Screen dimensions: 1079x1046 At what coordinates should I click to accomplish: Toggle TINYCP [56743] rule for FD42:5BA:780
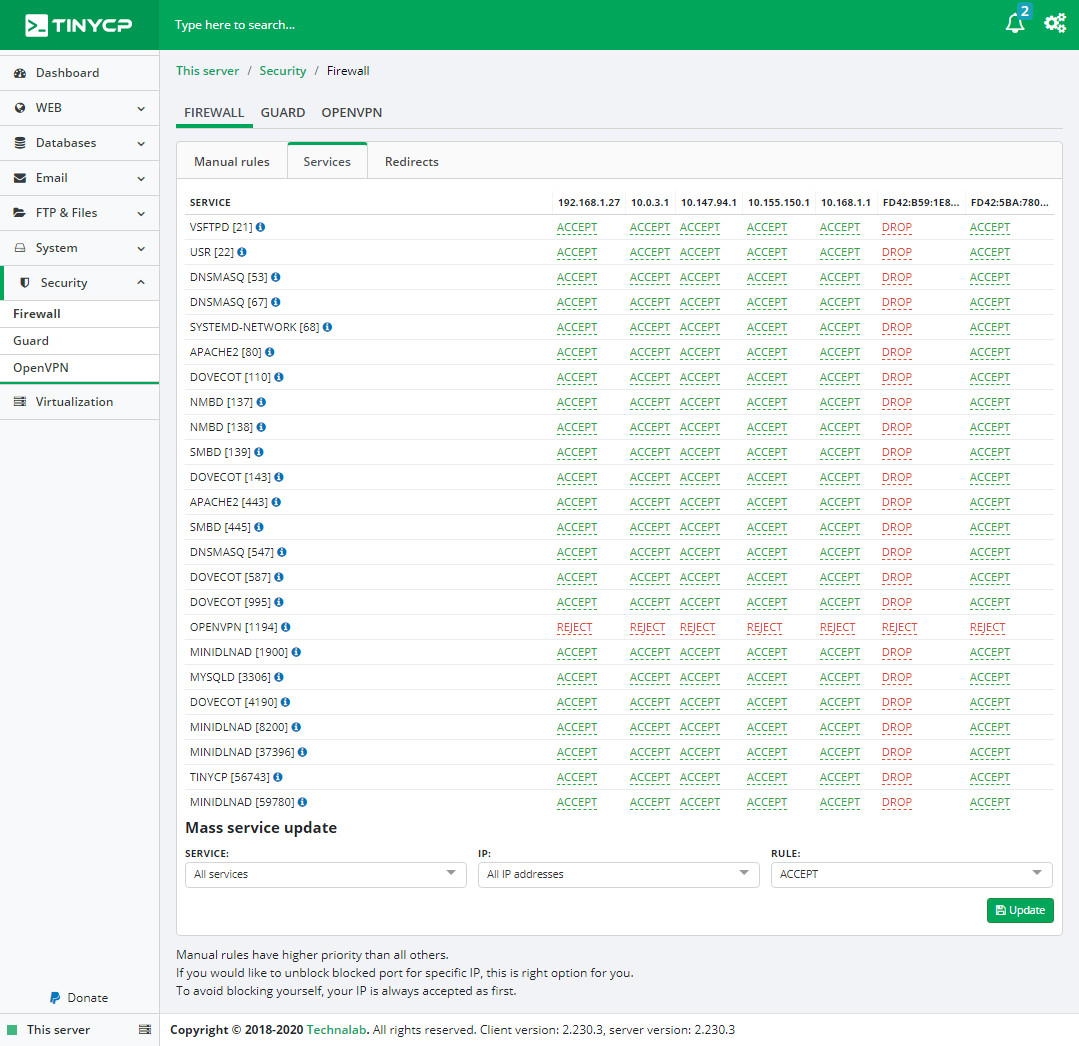tap(990, 778)
